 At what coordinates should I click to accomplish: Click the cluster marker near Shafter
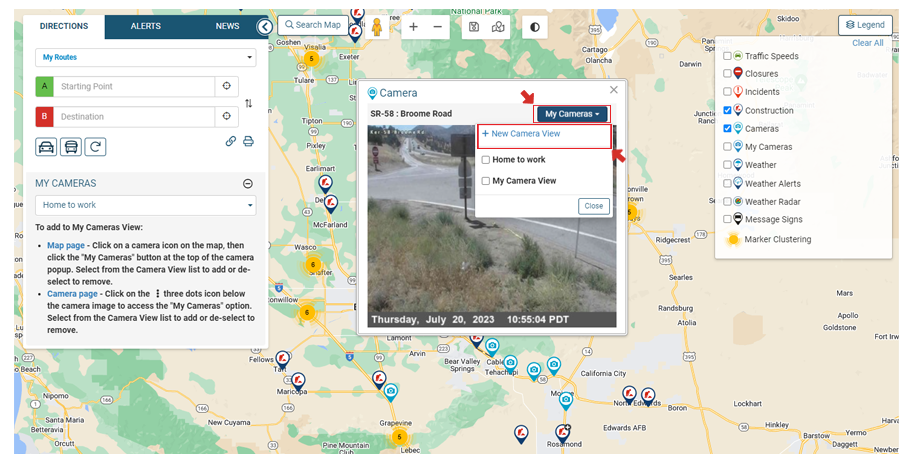313,265
